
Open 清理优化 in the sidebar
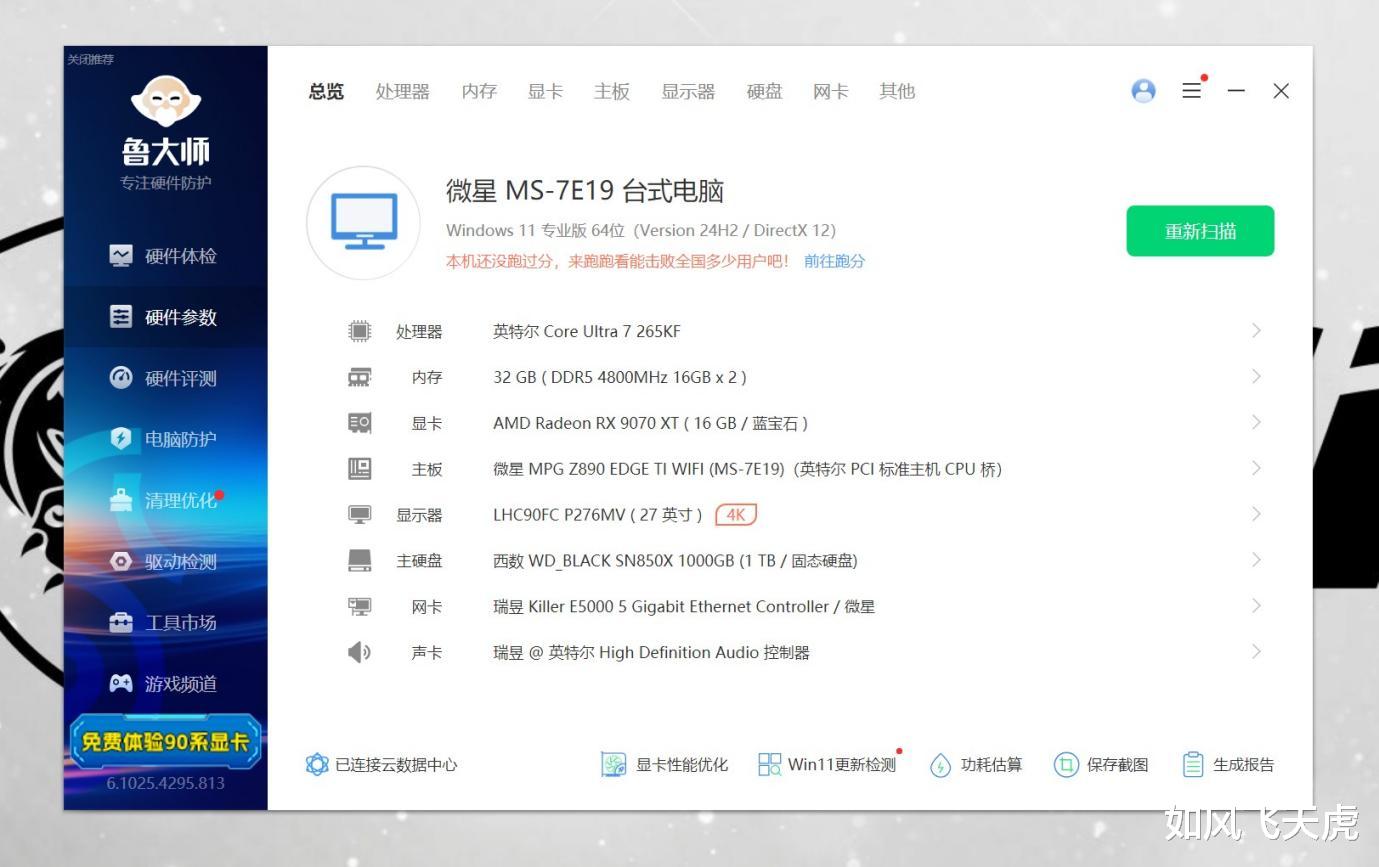[165, 500]
